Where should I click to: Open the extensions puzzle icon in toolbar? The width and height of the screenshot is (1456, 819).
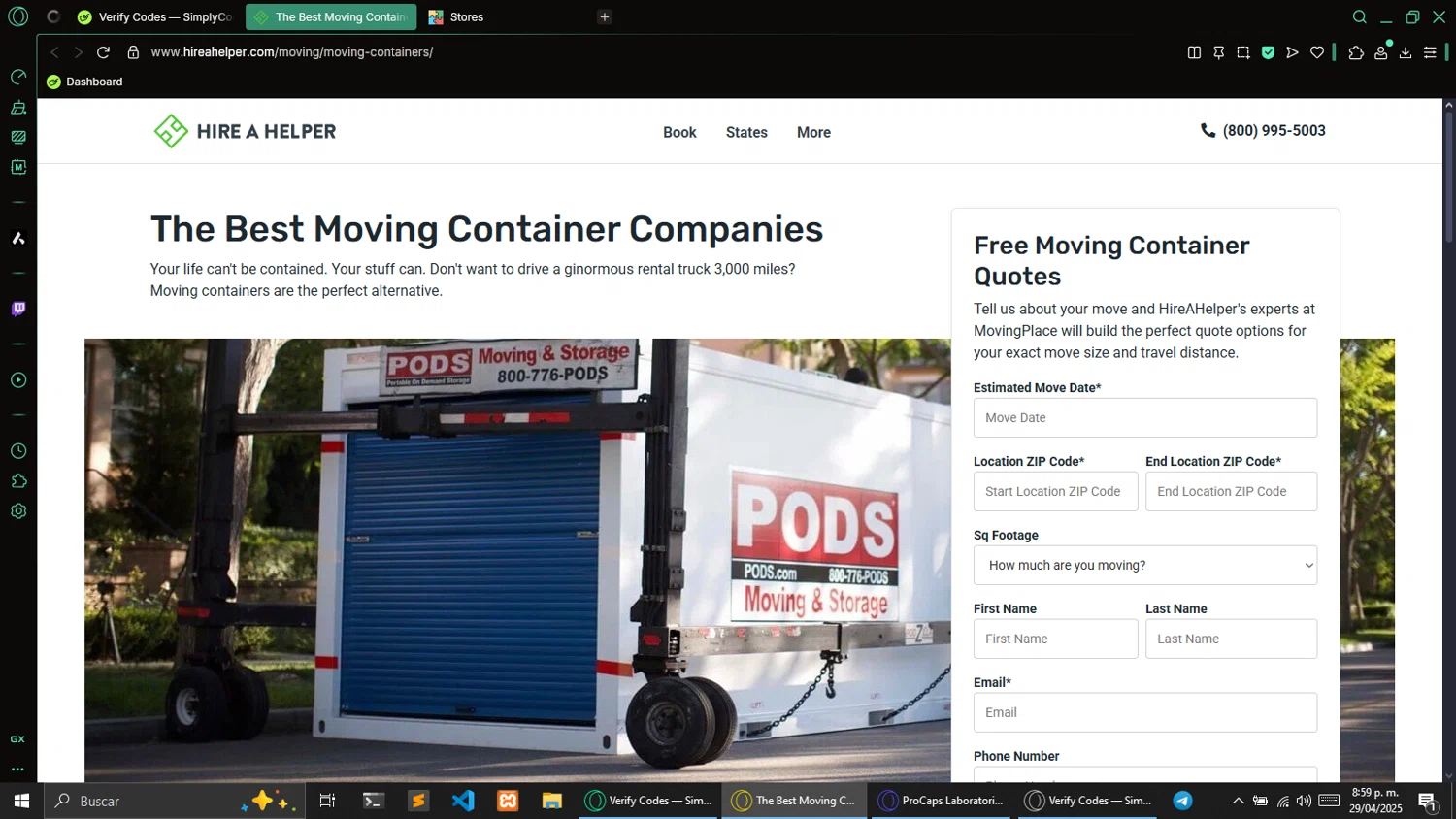pos(1356,52)
